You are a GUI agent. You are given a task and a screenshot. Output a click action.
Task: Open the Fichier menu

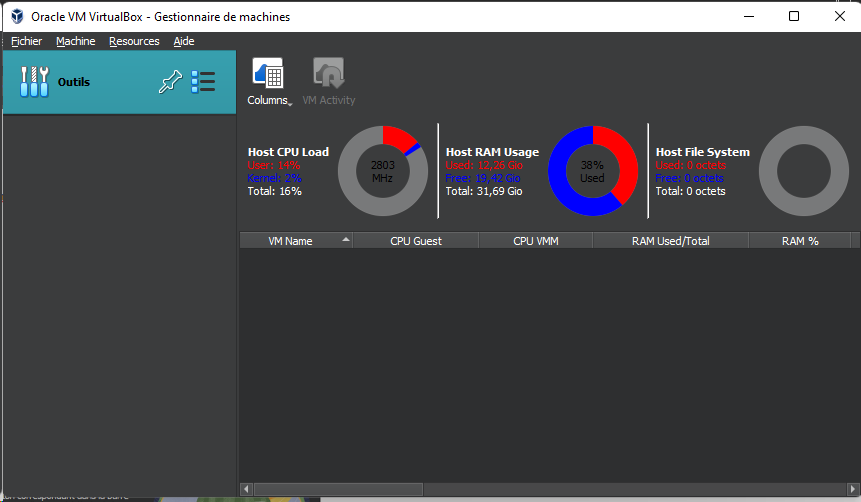point(26,41)
